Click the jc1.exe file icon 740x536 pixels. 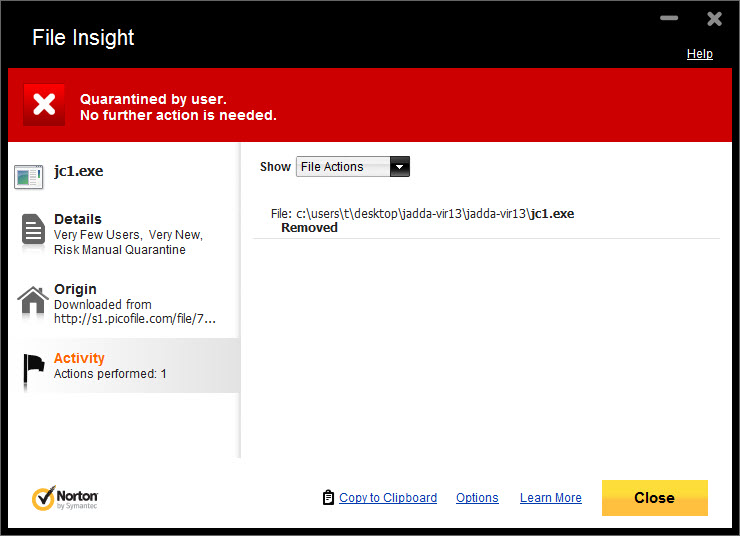pyautogui.click(x=28, y=176)
